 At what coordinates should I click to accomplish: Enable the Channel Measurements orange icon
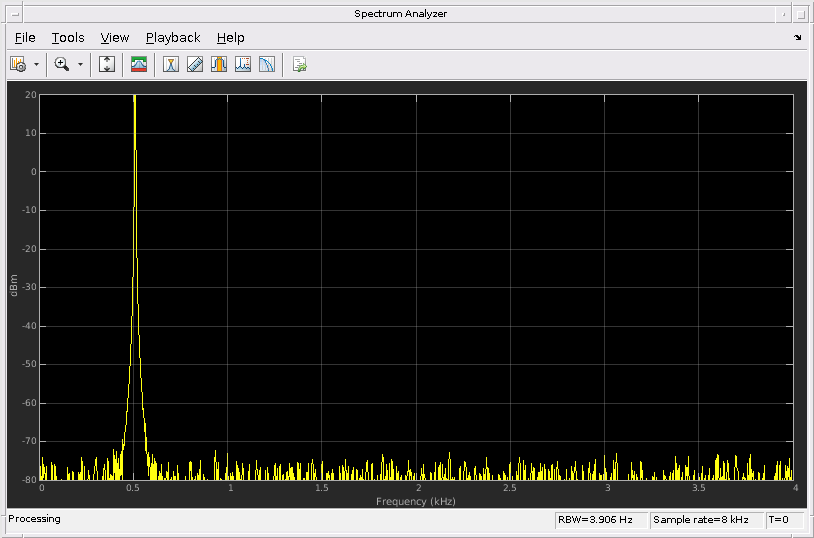pos(219,64)
